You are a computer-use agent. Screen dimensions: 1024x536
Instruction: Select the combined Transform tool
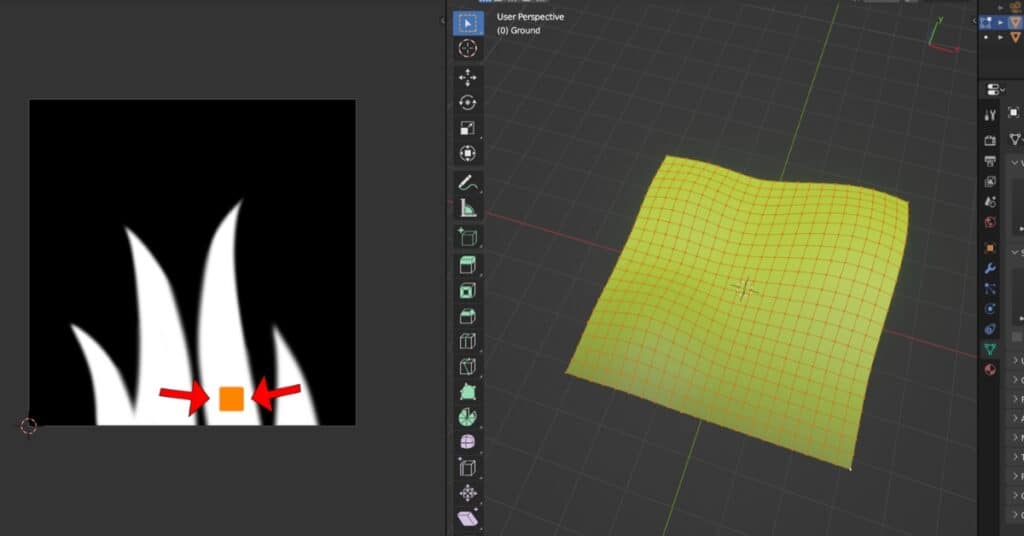(468, 153)
